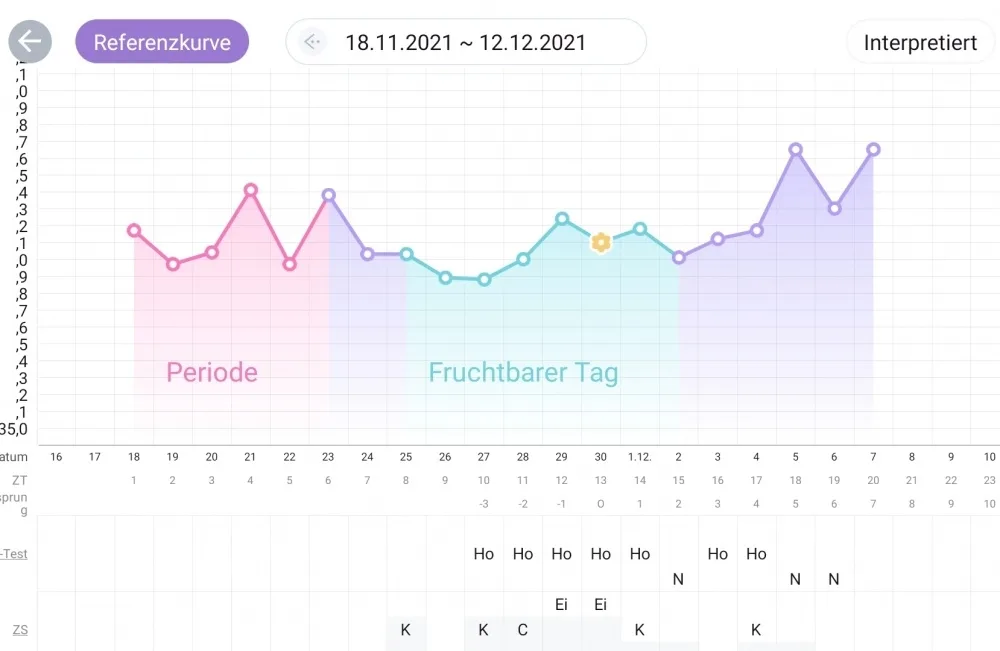1000x651 pixels.
Task: Click the data point on 29 November
Action: pos(562,219)
